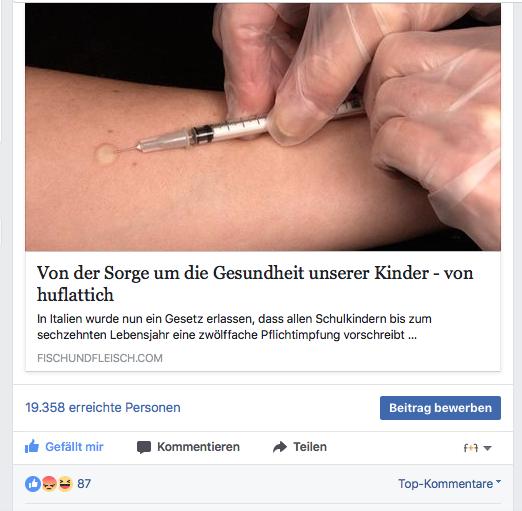Click the blue Like reaction icon
This screenshot has height=511, width=522.
coord(33,484)
